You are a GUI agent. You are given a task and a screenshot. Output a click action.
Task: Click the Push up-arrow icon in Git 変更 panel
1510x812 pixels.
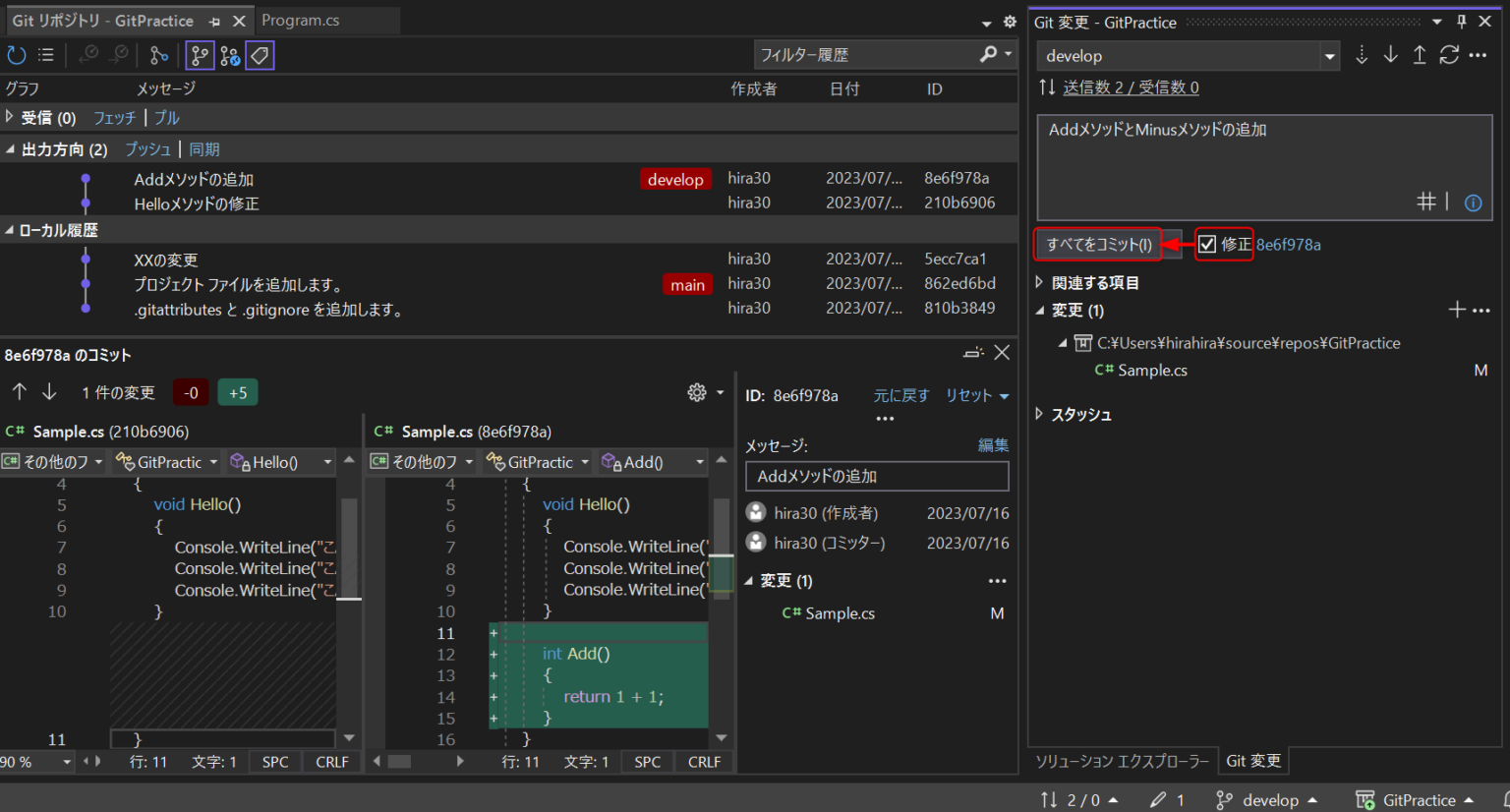[x=1420, y=55]
